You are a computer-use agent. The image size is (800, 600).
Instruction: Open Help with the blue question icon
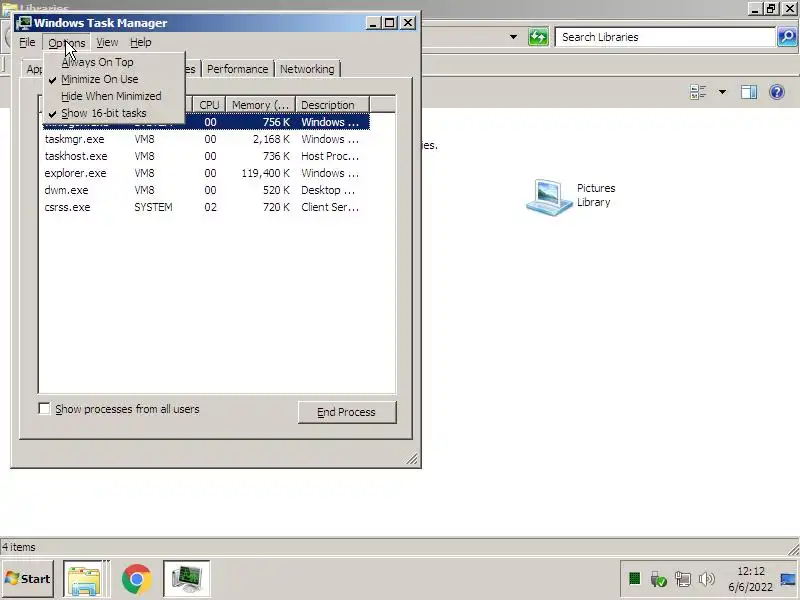pyautogui.click(x=777, y=92)
